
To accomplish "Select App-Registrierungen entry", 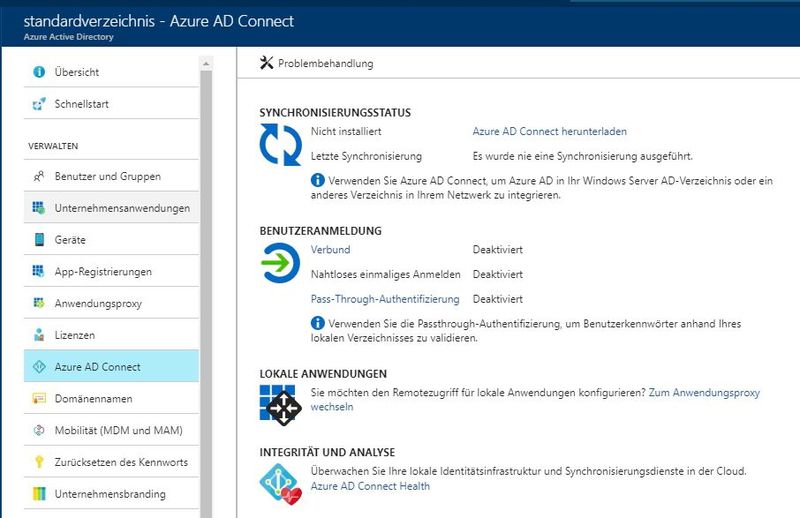I will coord(111,271).
